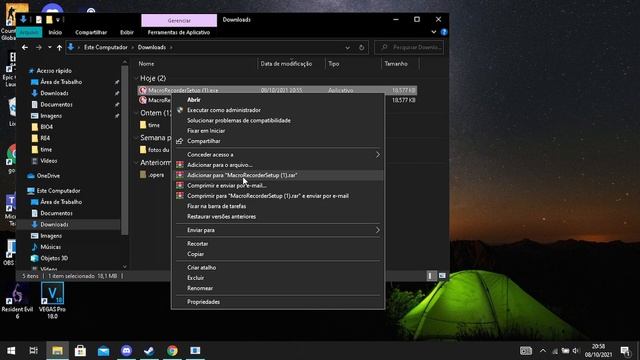This screenshot has width=640, height=360.
Task: Select Criar atalho option
Action: coord(278,267)
